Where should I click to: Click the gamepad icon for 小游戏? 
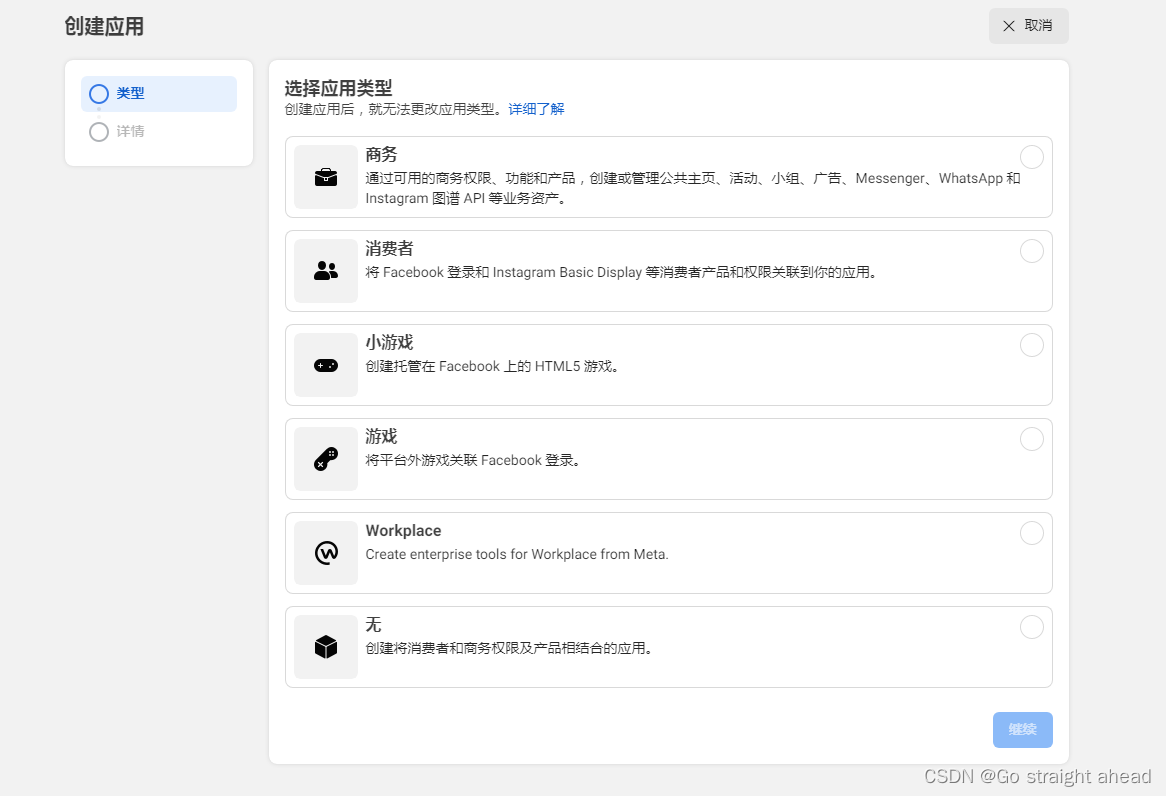pyautogui.click(x=326, y=365)
